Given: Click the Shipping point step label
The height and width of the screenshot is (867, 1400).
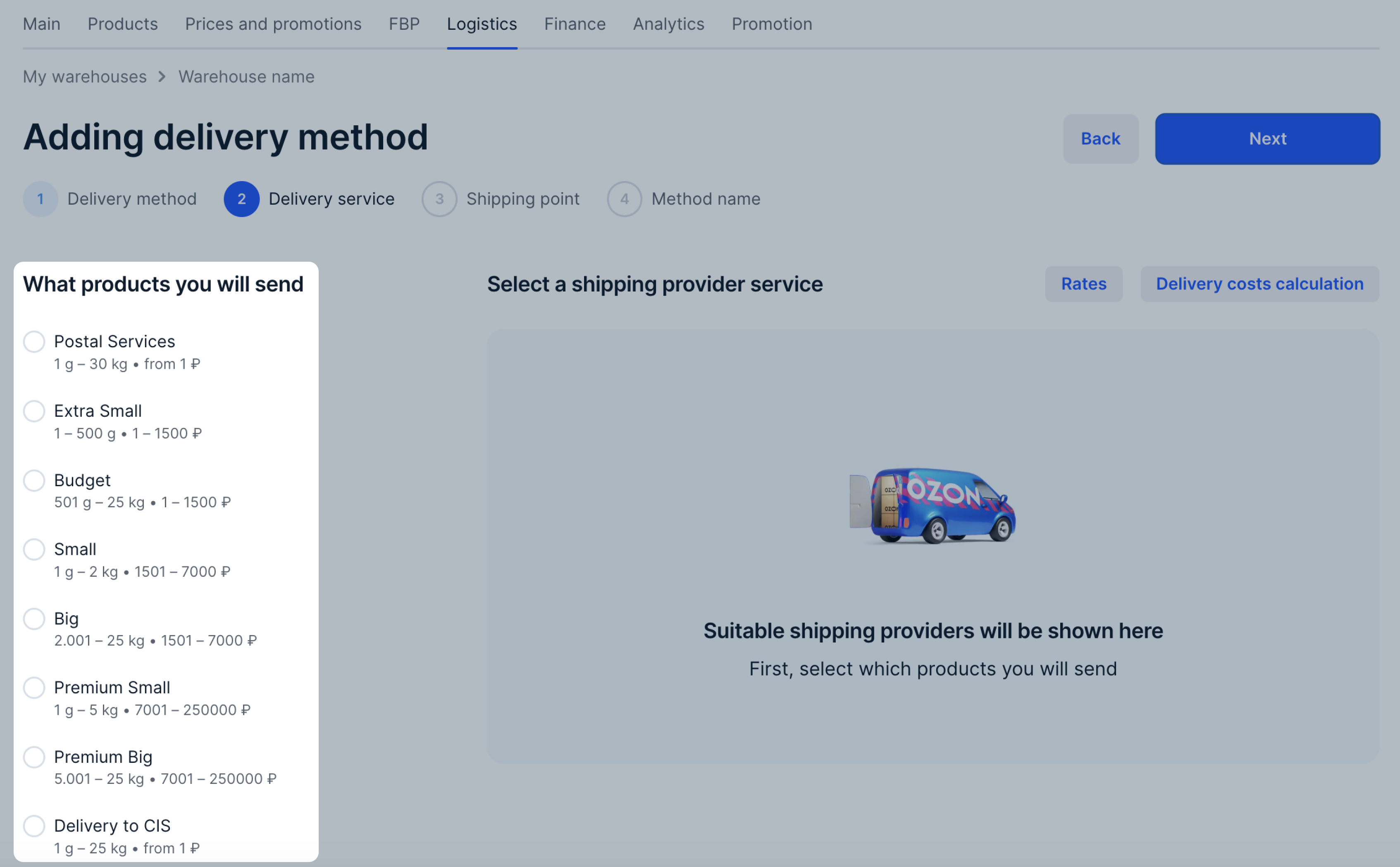Looking at the screenshot, I should tap(523, 199).
